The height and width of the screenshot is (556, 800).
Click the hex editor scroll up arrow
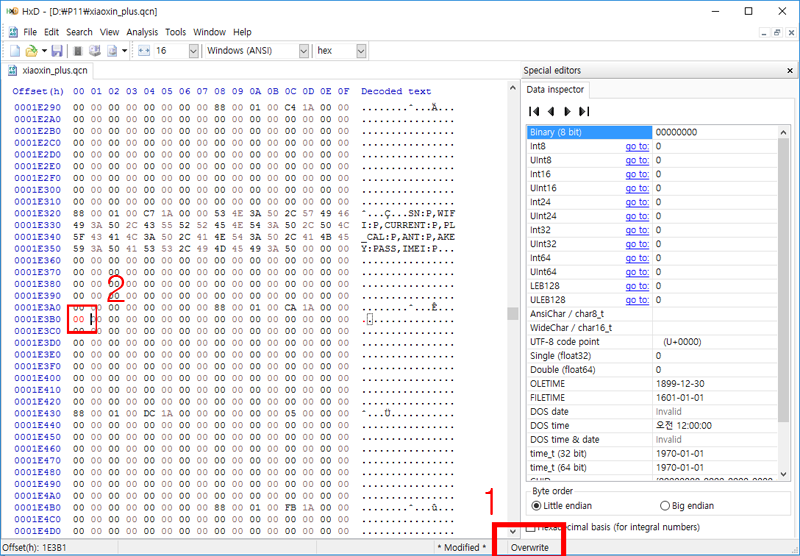(513, 88)
